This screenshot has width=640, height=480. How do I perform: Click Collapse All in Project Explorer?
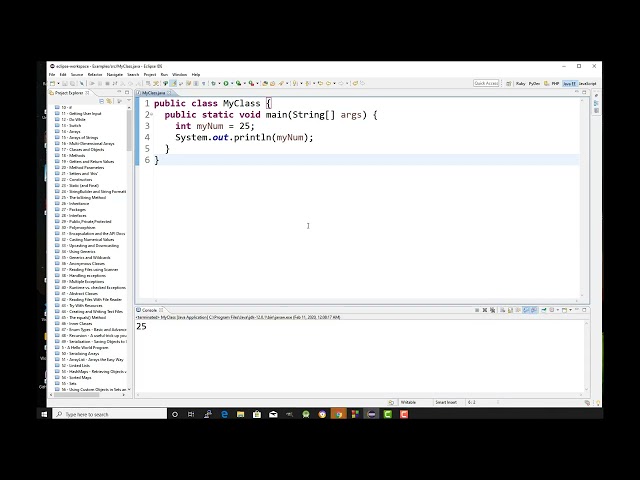(102, 101)
